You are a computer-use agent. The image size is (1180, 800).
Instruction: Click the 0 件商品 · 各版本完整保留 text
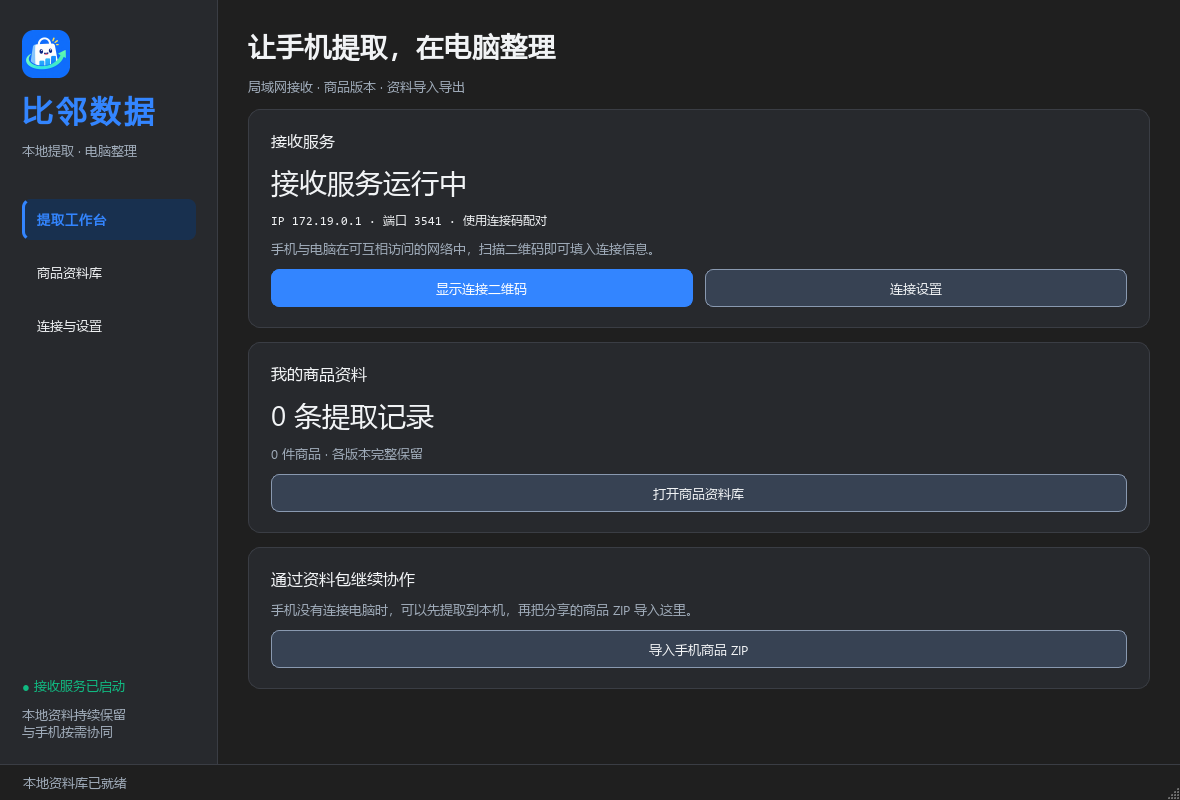point(347,455)
